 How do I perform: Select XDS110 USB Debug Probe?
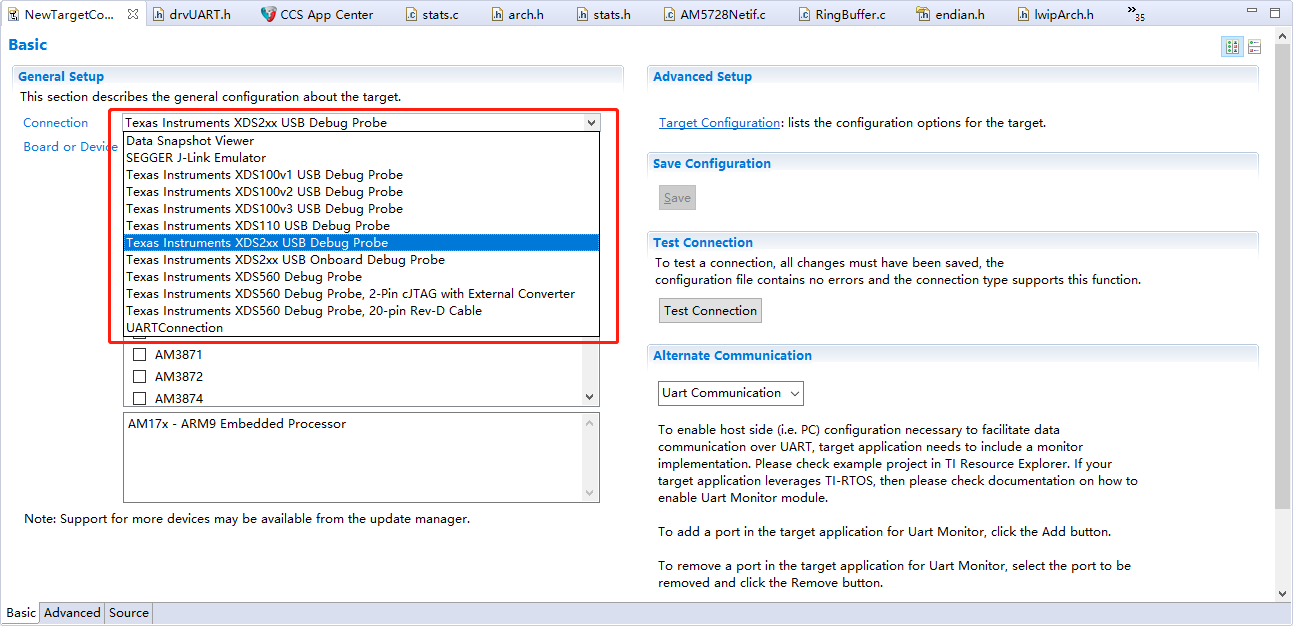(361, 226)
